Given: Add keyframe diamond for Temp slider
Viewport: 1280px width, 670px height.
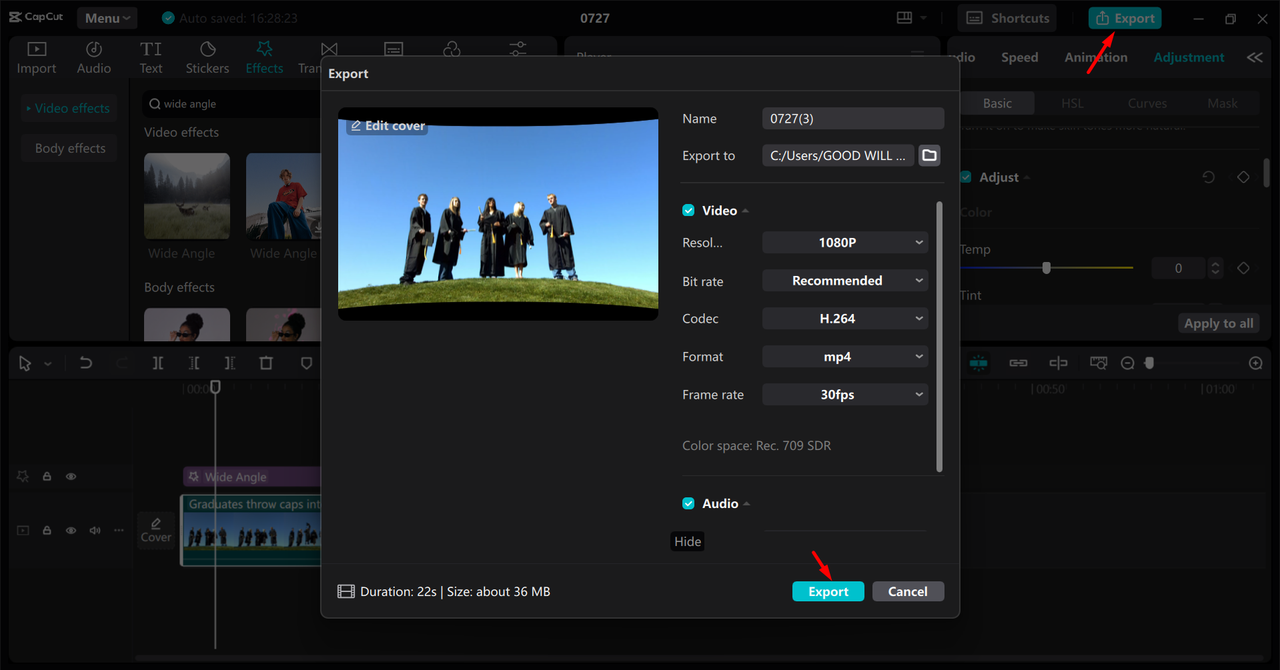Looking at the screenshot, I should [1243, 268].
